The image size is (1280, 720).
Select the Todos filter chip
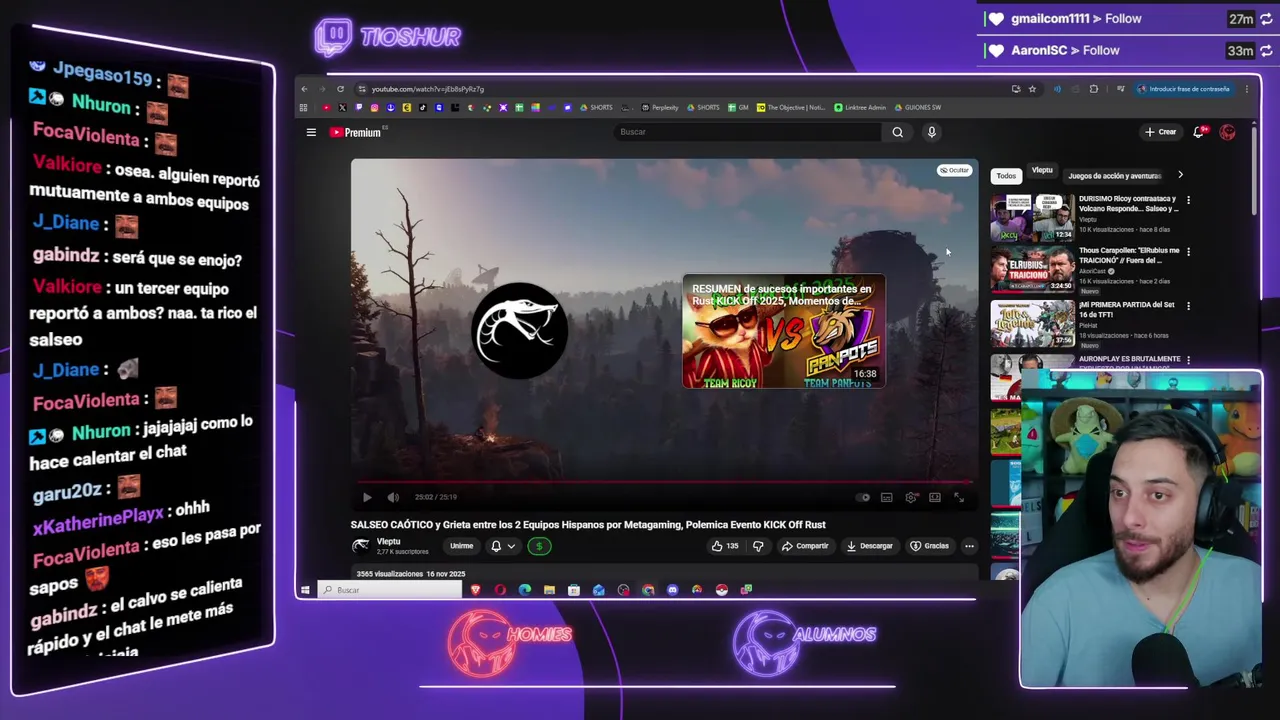pyautogui.click(x=1006, y=176)
